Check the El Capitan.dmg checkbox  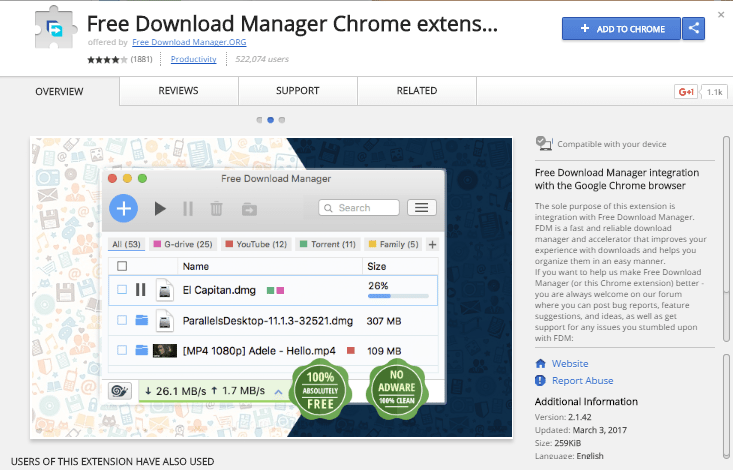(x=122, y=290)
